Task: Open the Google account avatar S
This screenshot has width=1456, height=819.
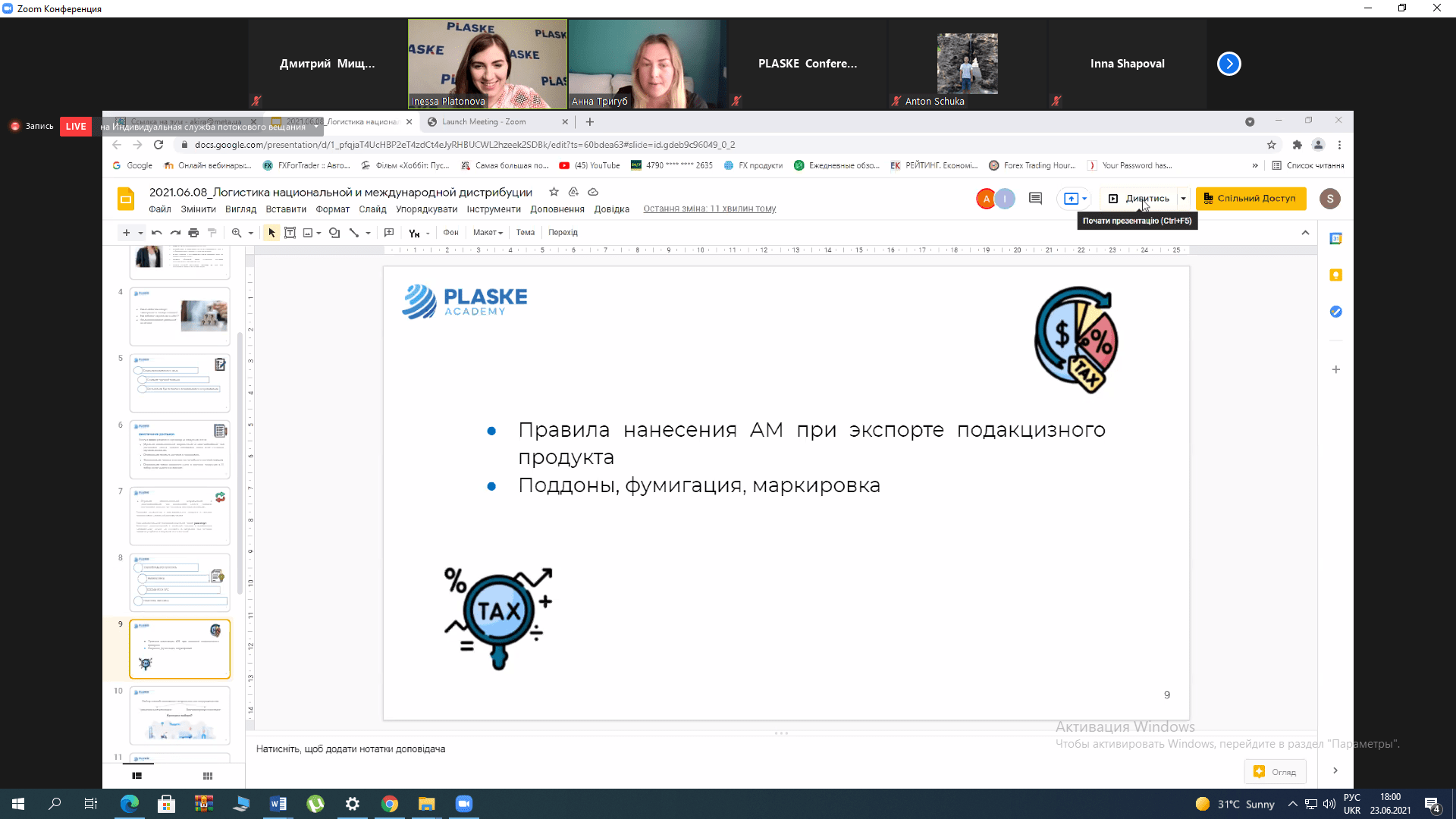Action: [1329, 199]
